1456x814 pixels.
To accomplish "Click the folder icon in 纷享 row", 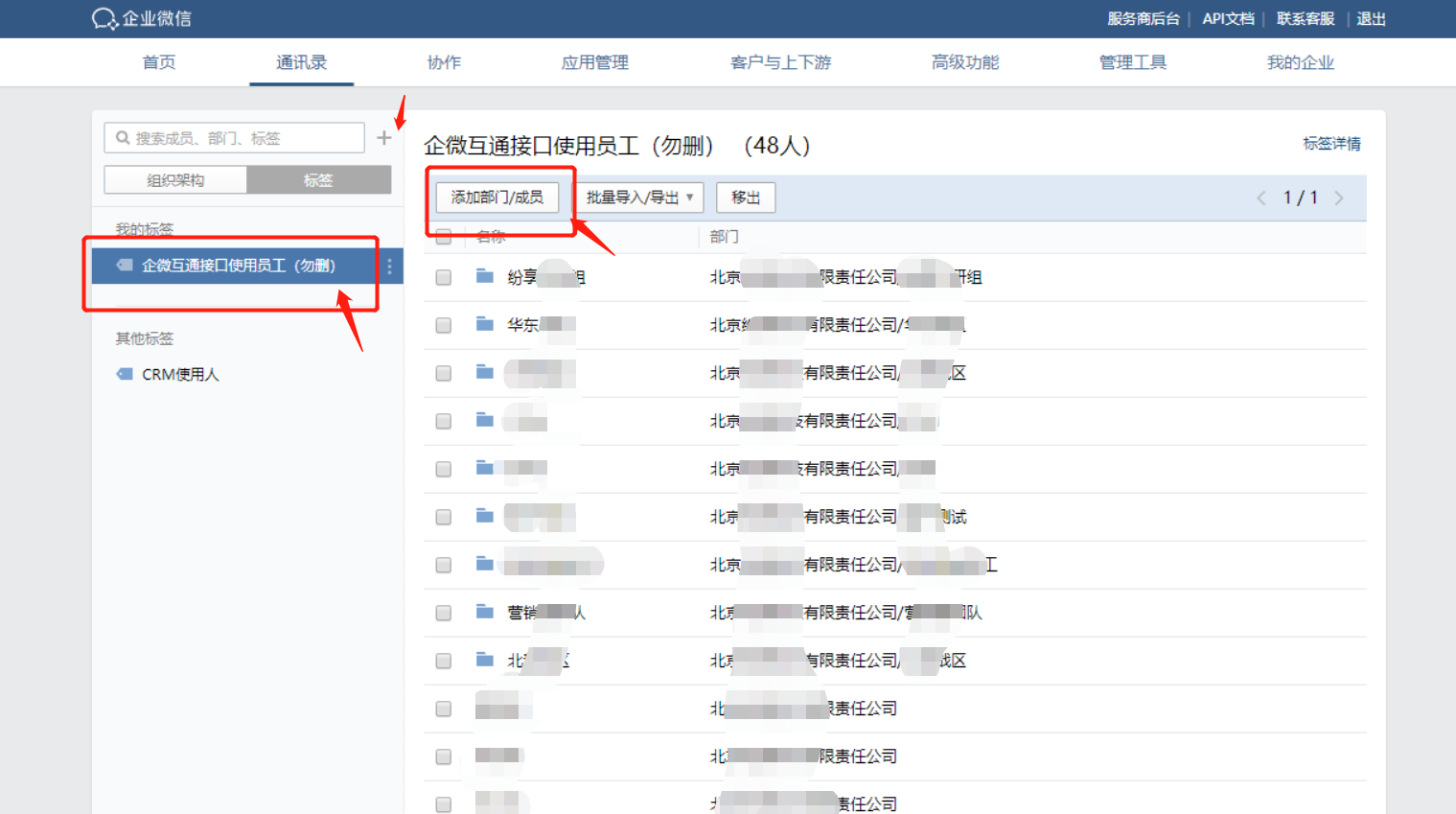I will (x=485, y=276).
